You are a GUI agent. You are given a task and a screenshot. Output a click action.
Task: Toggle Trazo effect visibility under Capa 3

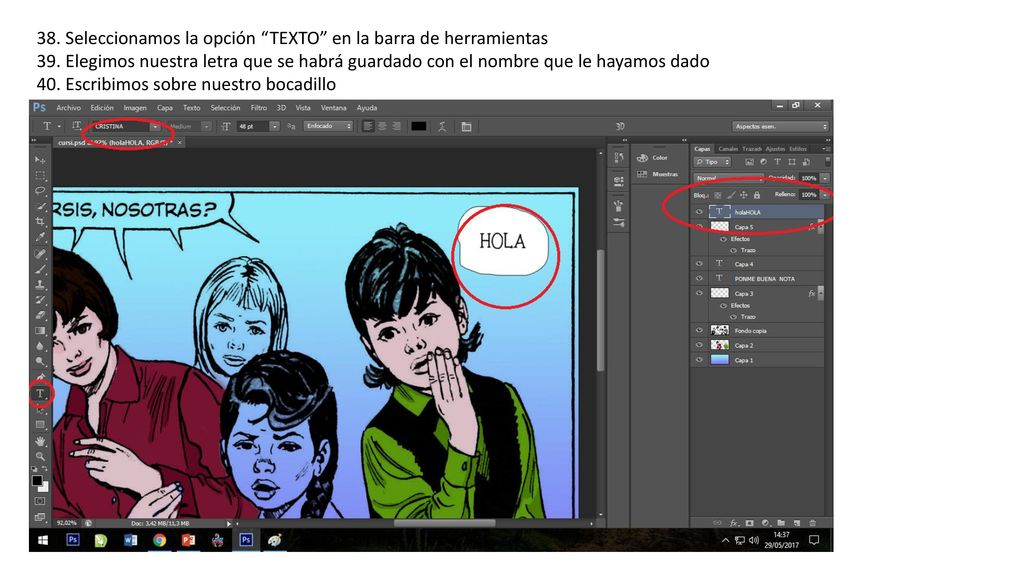[733, 317]
